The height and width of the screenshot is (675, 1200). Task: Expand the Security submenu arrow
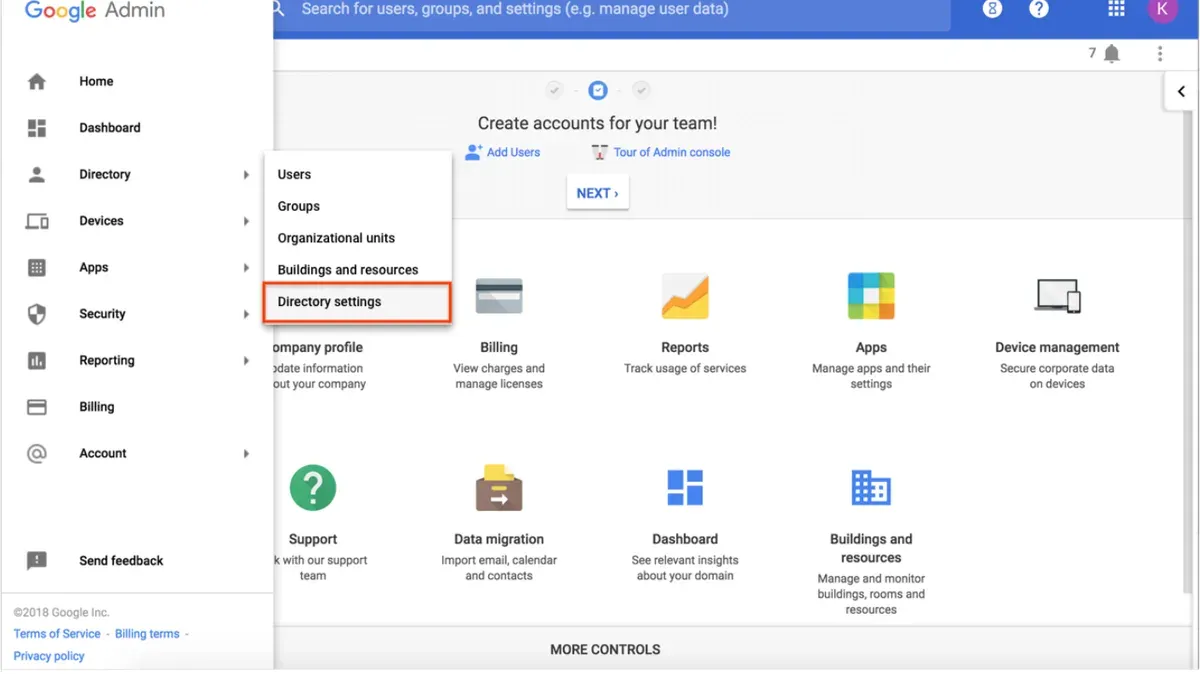tap(246, 314)
